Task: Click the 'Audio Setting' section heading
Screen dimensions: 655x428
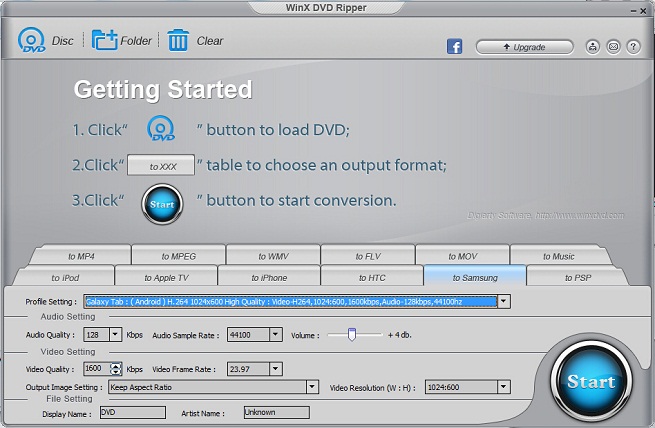Action: [68, 317]
